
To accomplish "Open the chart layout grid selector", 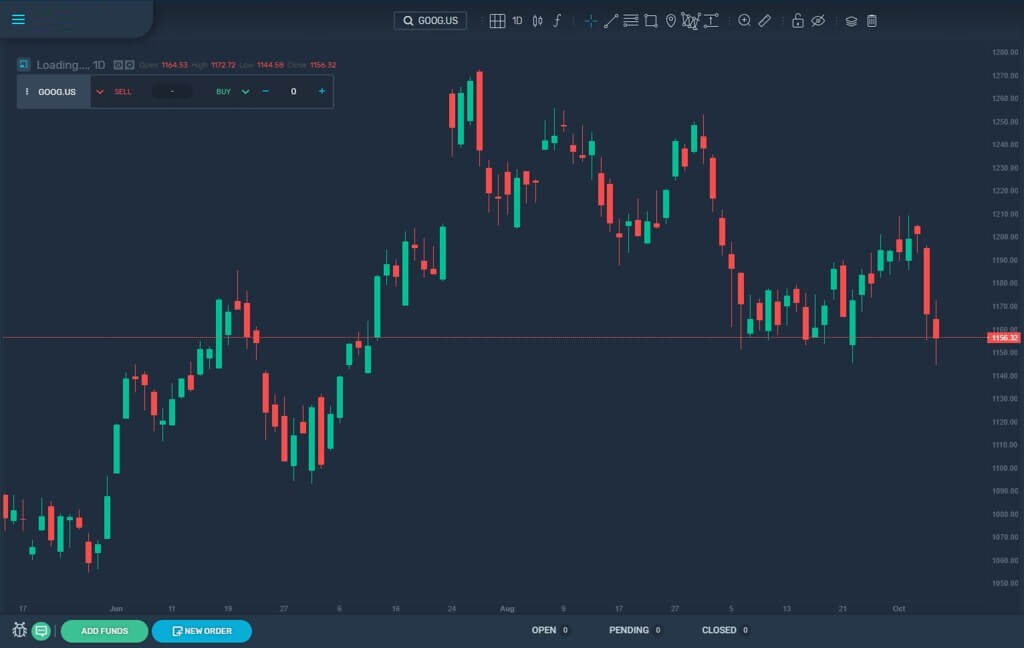I will pyautogui.click(x=497, y=20).
